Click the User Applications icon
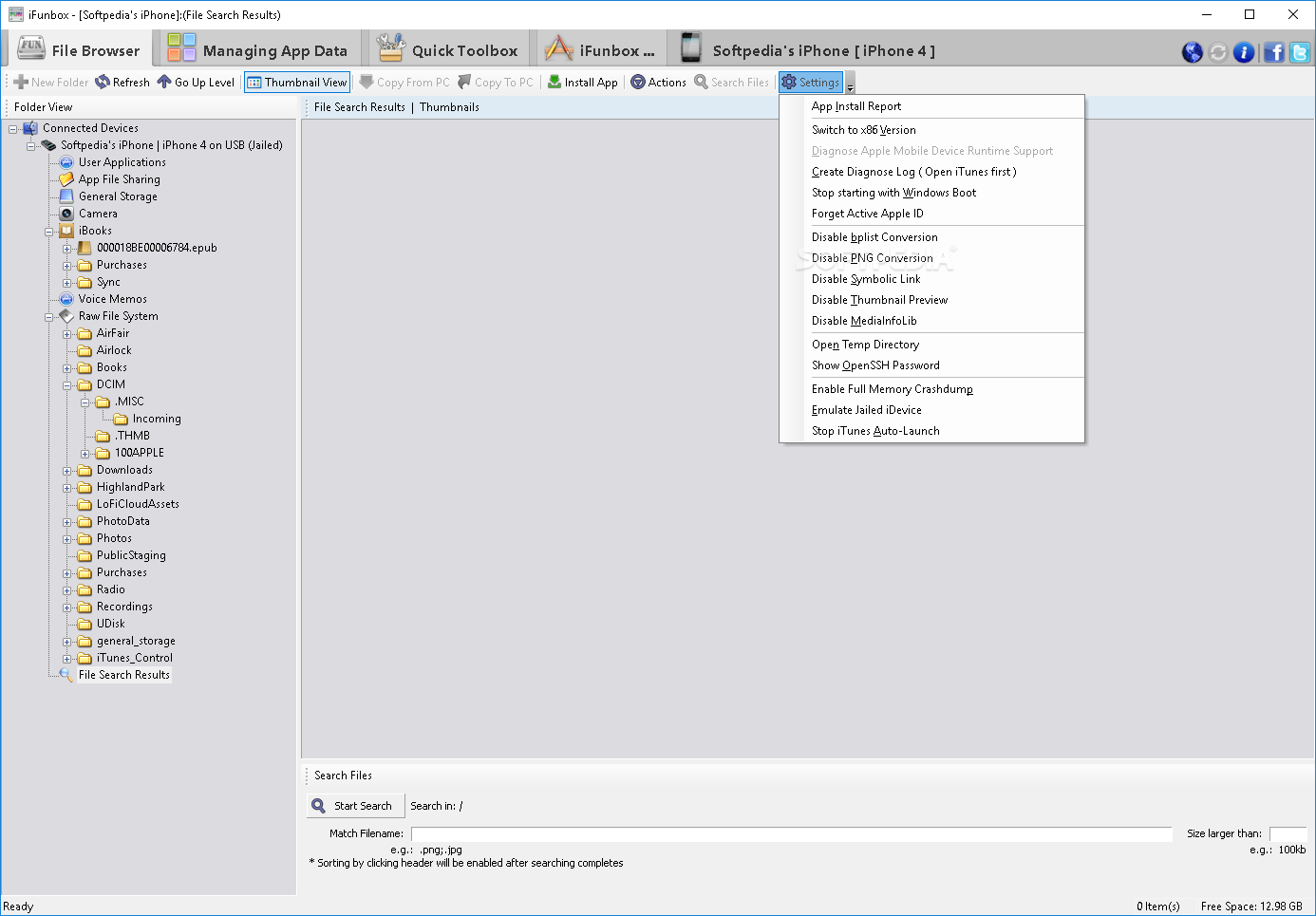 tap(66, 162)
